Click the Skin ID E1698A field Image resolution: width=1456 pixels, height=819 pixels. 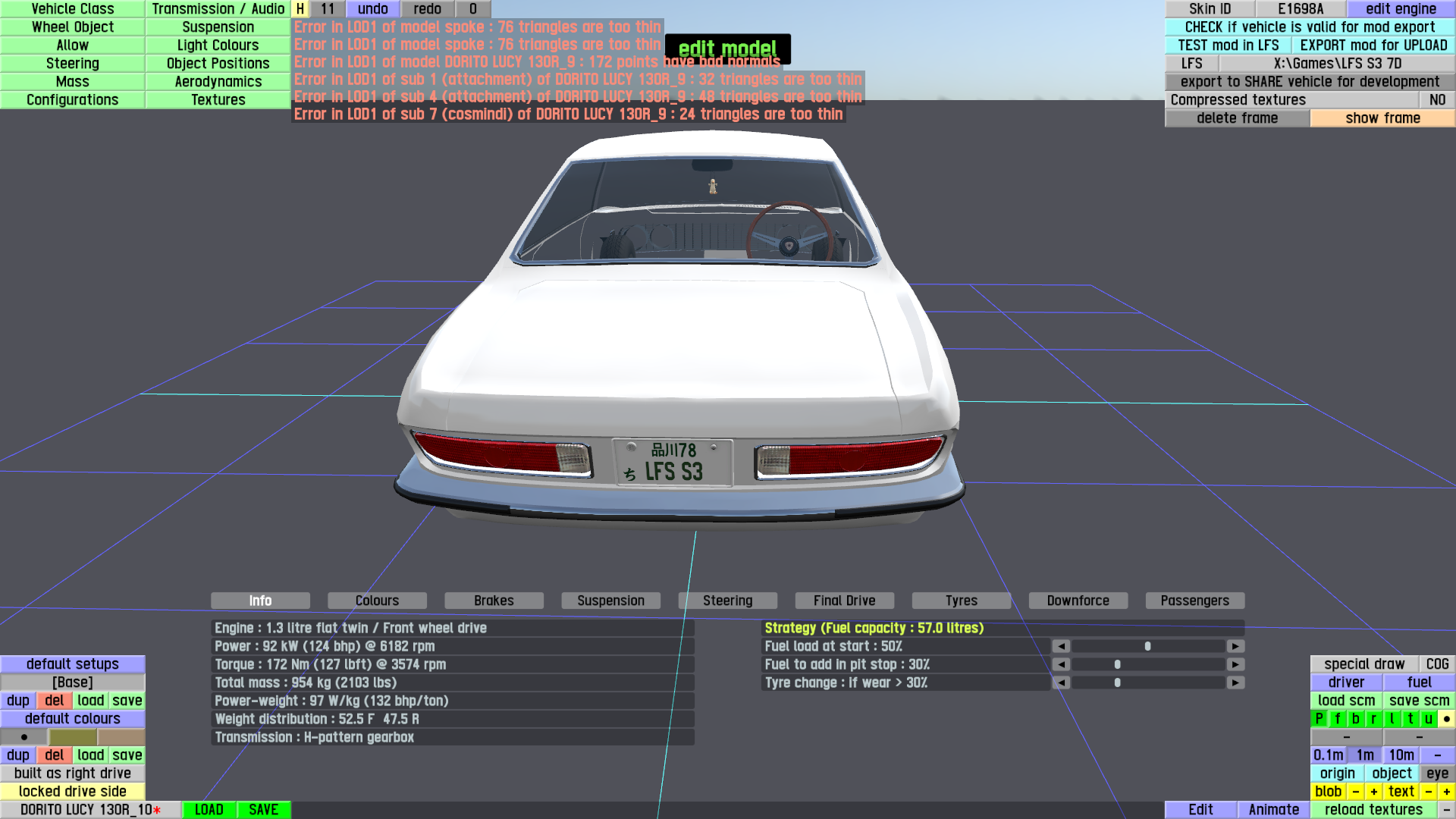1301,9
